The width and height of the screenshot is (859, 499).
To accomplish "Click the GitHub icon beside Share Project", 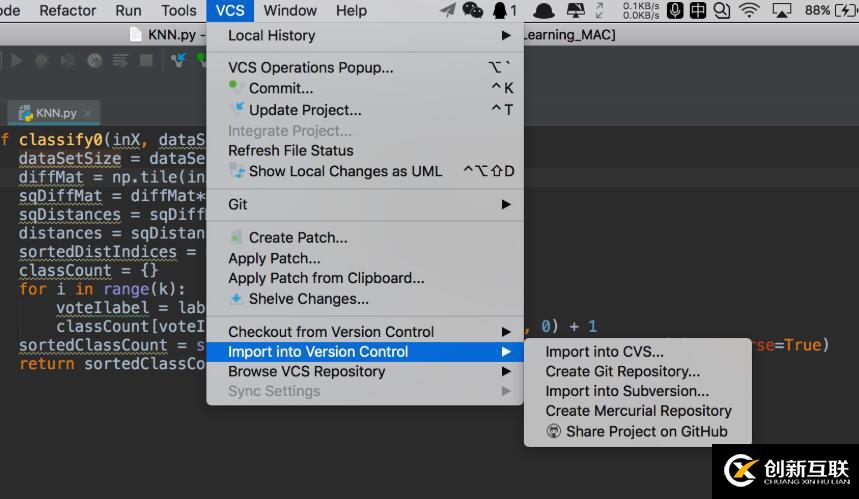I will click(554, 432).
